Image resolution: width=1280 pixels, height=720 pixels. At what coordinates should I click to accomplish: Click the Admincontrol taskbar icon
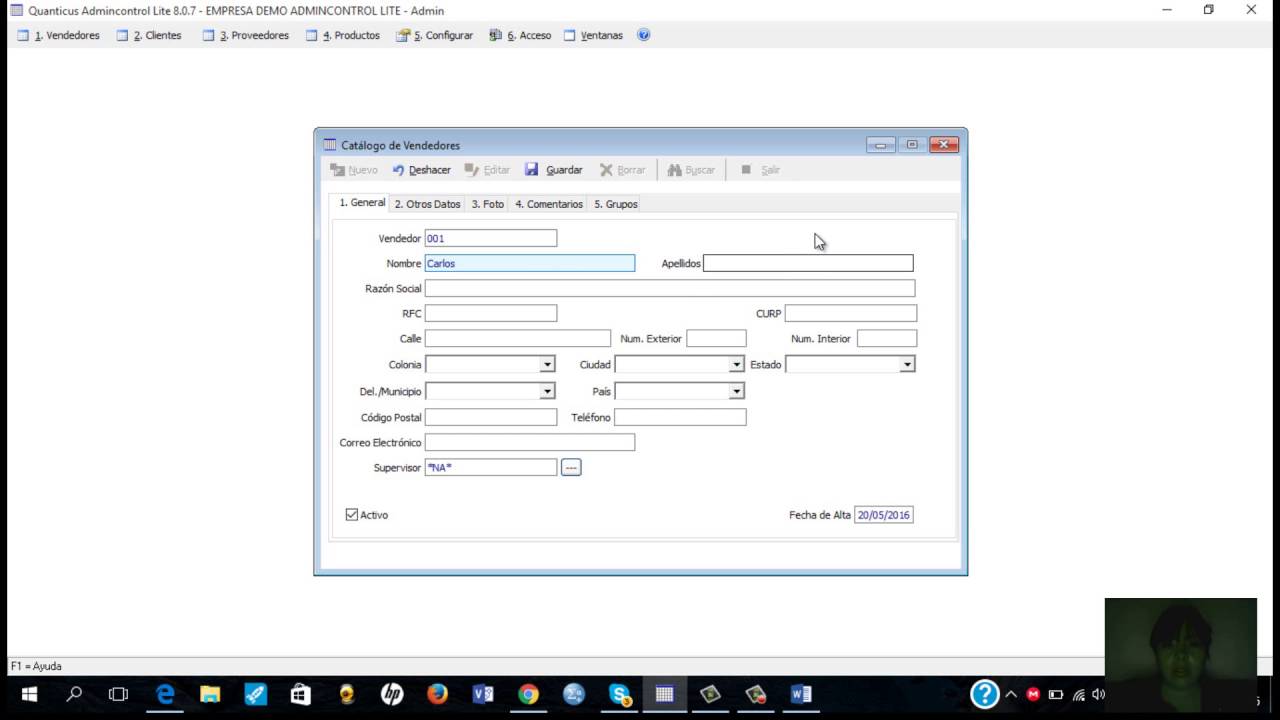(x=665, y=694)
